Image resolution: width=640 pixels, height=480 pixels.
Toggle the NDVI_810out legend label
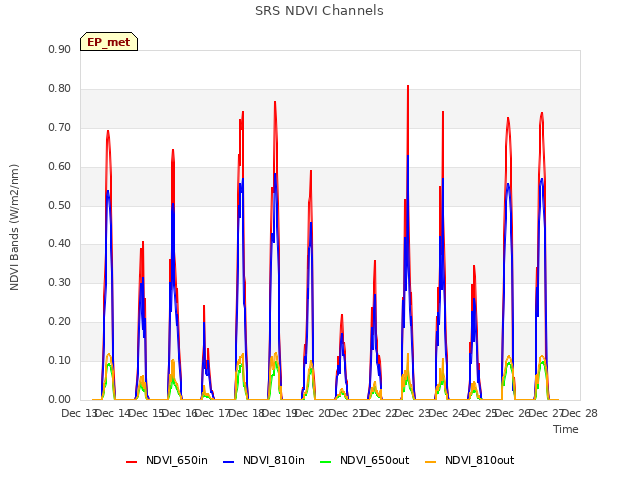480,460
